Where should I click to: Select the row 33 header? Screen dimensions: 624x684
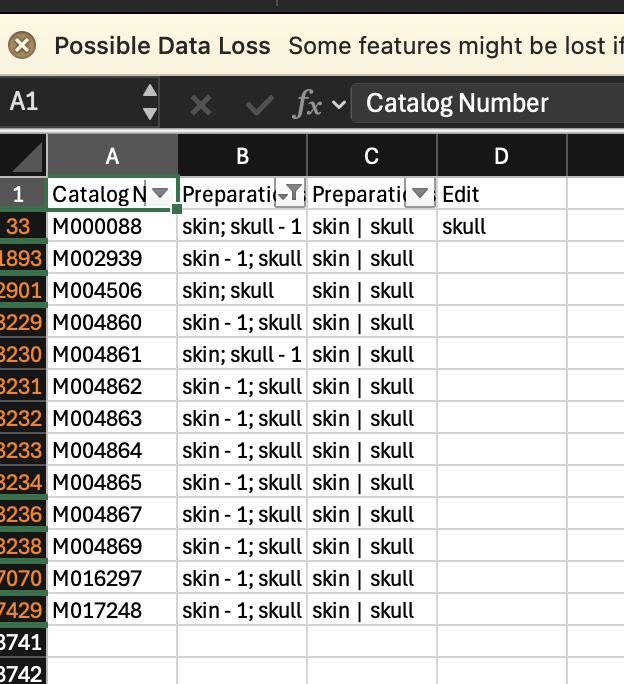(x=20, y=227)
